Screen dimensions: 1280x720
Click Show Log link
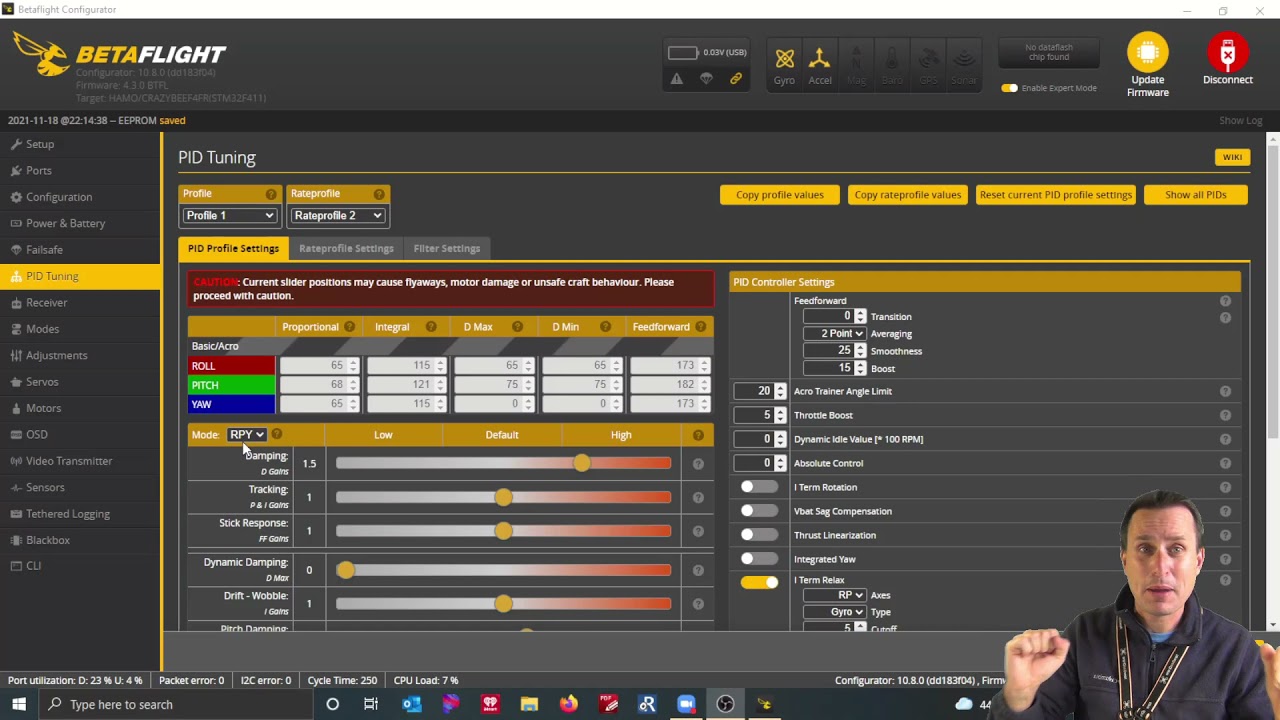[1240, 121]
